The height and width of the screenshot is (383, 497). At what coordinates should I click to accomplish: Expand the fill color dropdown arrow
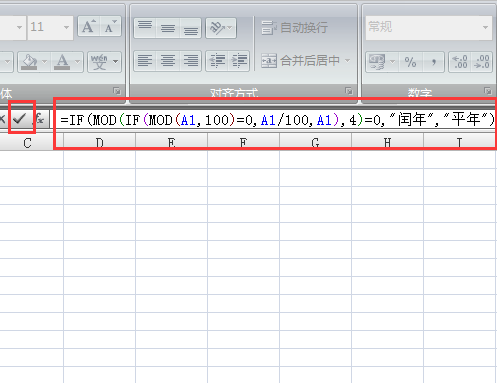[45, 62]
